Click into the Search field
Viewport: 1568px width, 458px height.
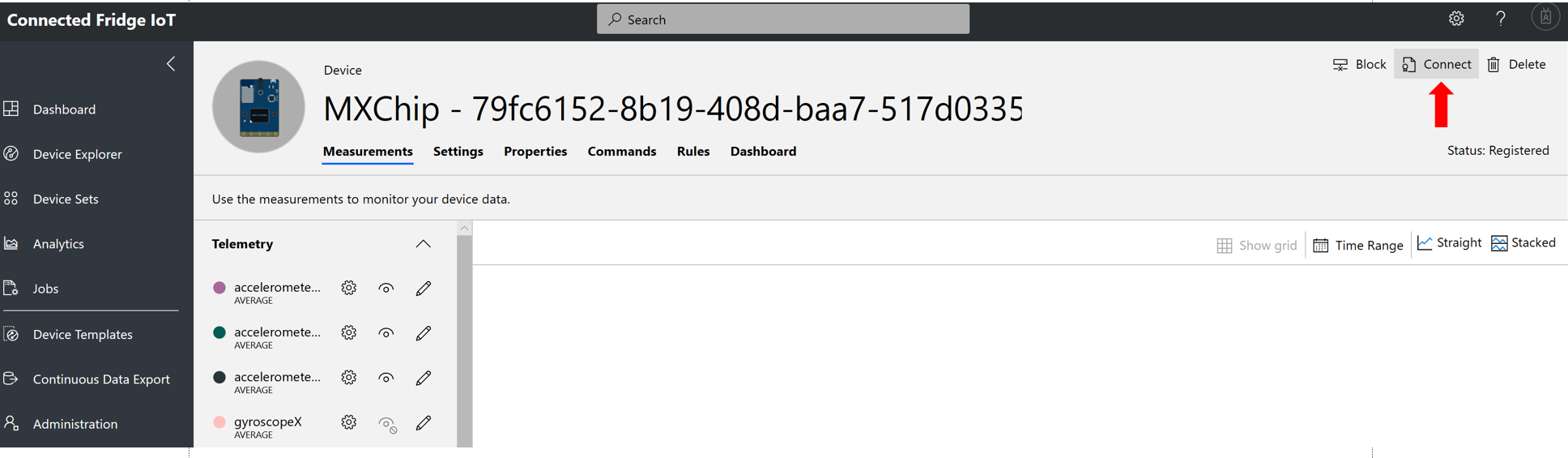(x=783, y=19)
